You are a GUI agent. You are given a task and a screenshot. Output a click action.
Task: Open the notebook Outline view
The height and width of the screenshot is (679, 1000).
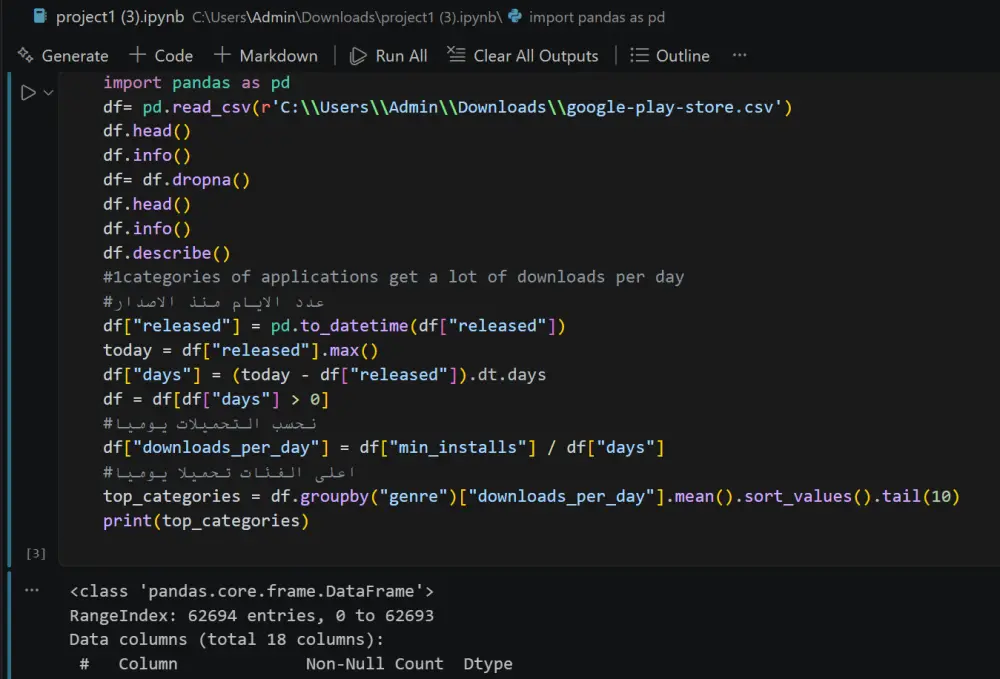pos(670,56)
